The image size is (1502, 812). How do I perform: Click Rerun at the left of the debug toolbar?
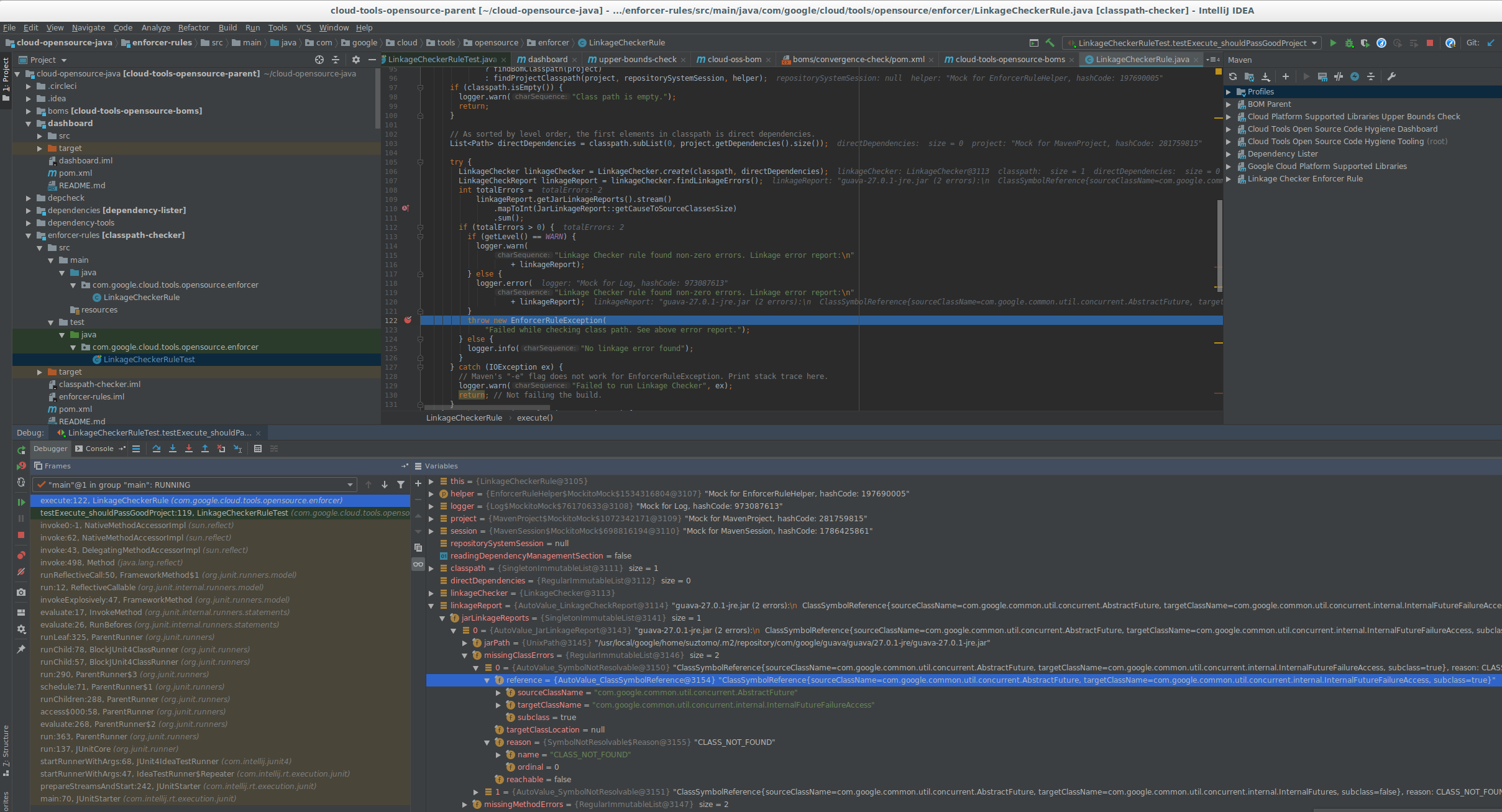pyautogui.click(x=21, y=467)
